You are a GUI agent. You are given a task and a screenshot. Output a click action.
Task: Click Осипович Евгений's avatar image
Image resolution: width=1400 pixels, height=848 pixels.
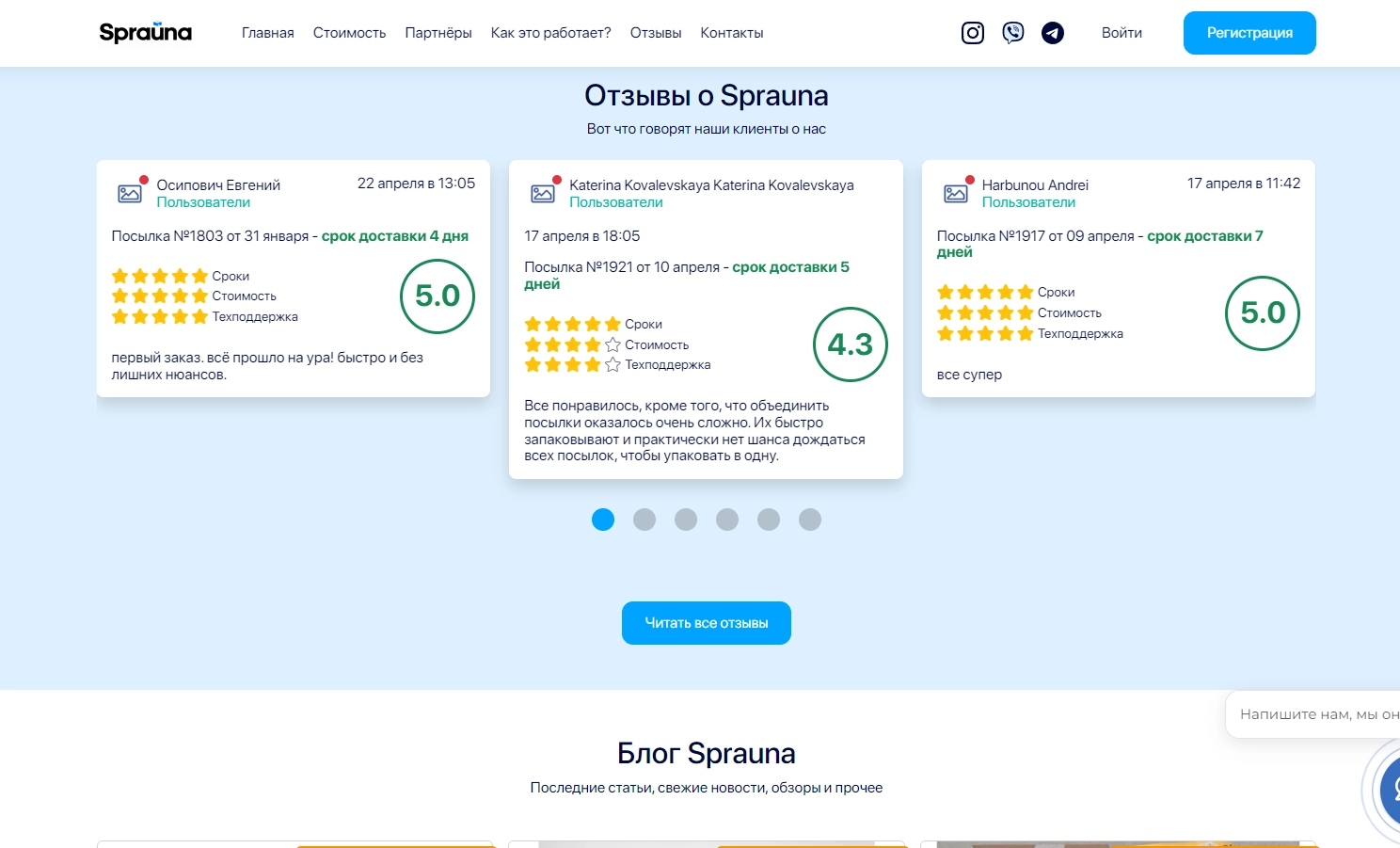point(130,193)
